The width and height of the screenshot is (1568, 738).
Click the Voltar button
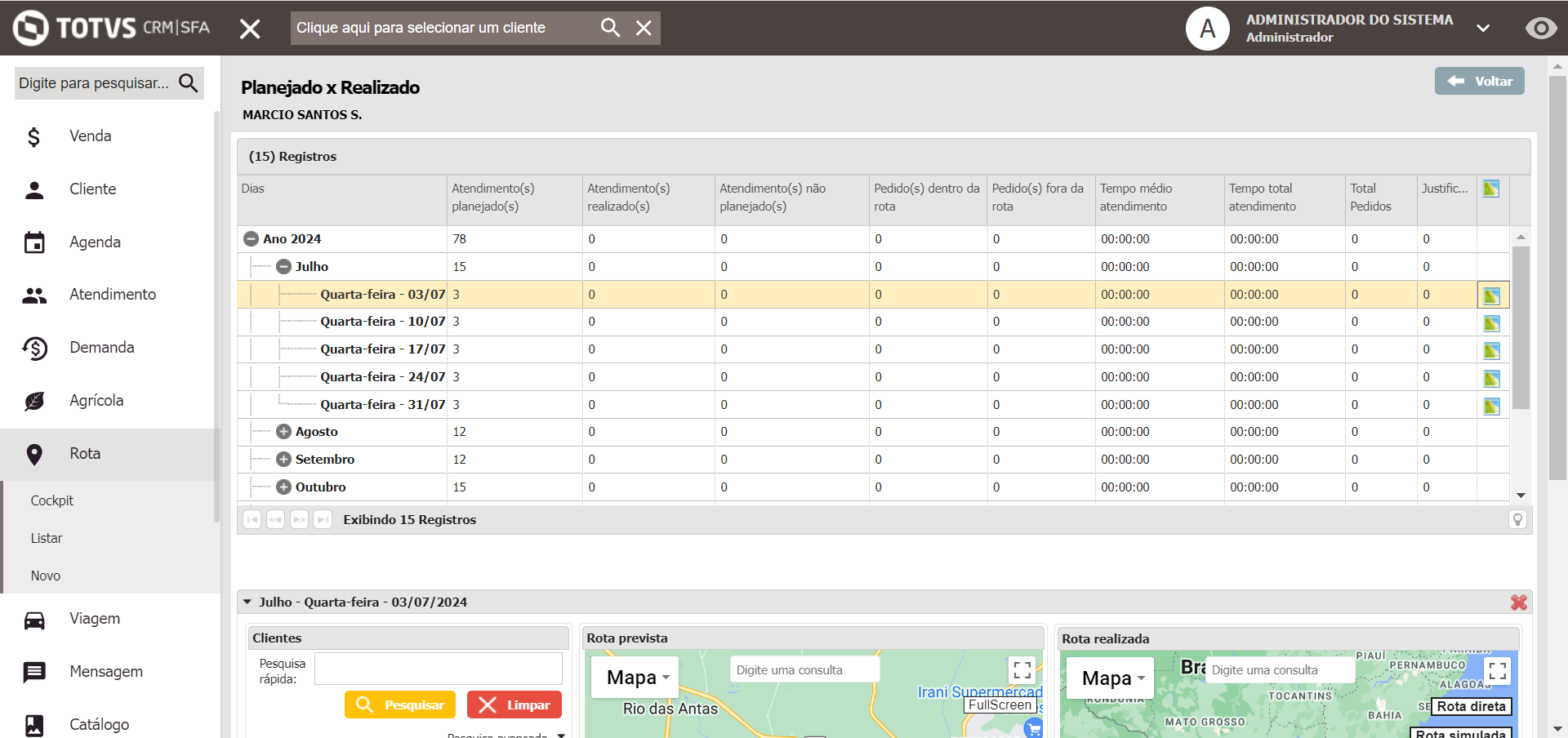pyautogui.click(x=1479, y=81)
